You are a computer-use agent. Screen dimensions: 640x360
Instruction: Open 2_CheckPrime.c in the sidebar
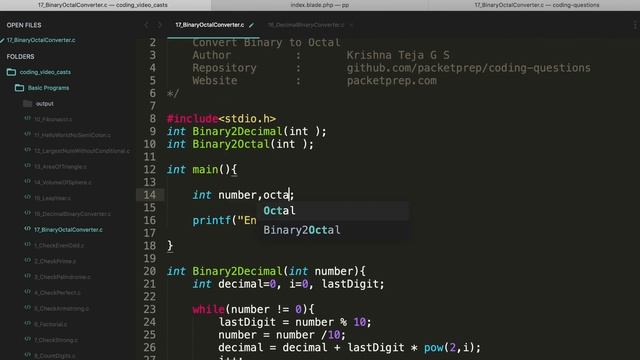[x=55, y=261]
